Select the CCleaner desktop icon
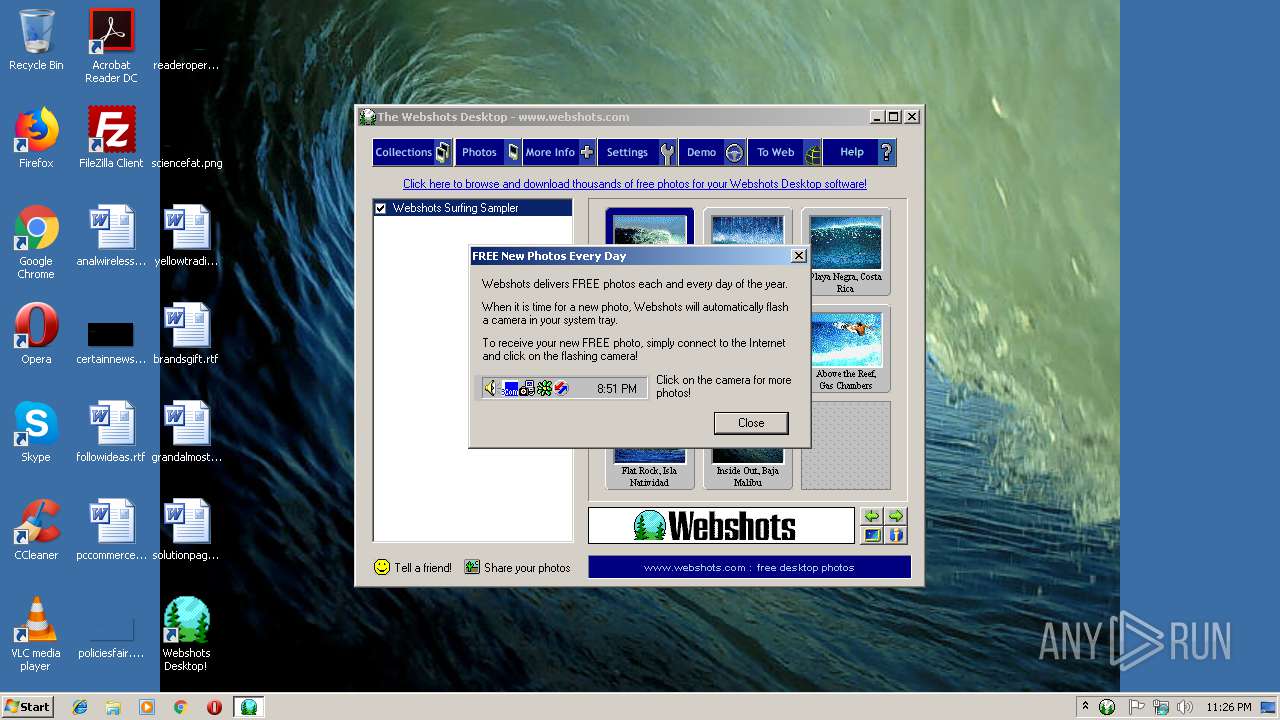Screen dimensions: 1280x720 pyautogui.click(x=36, y=530)
